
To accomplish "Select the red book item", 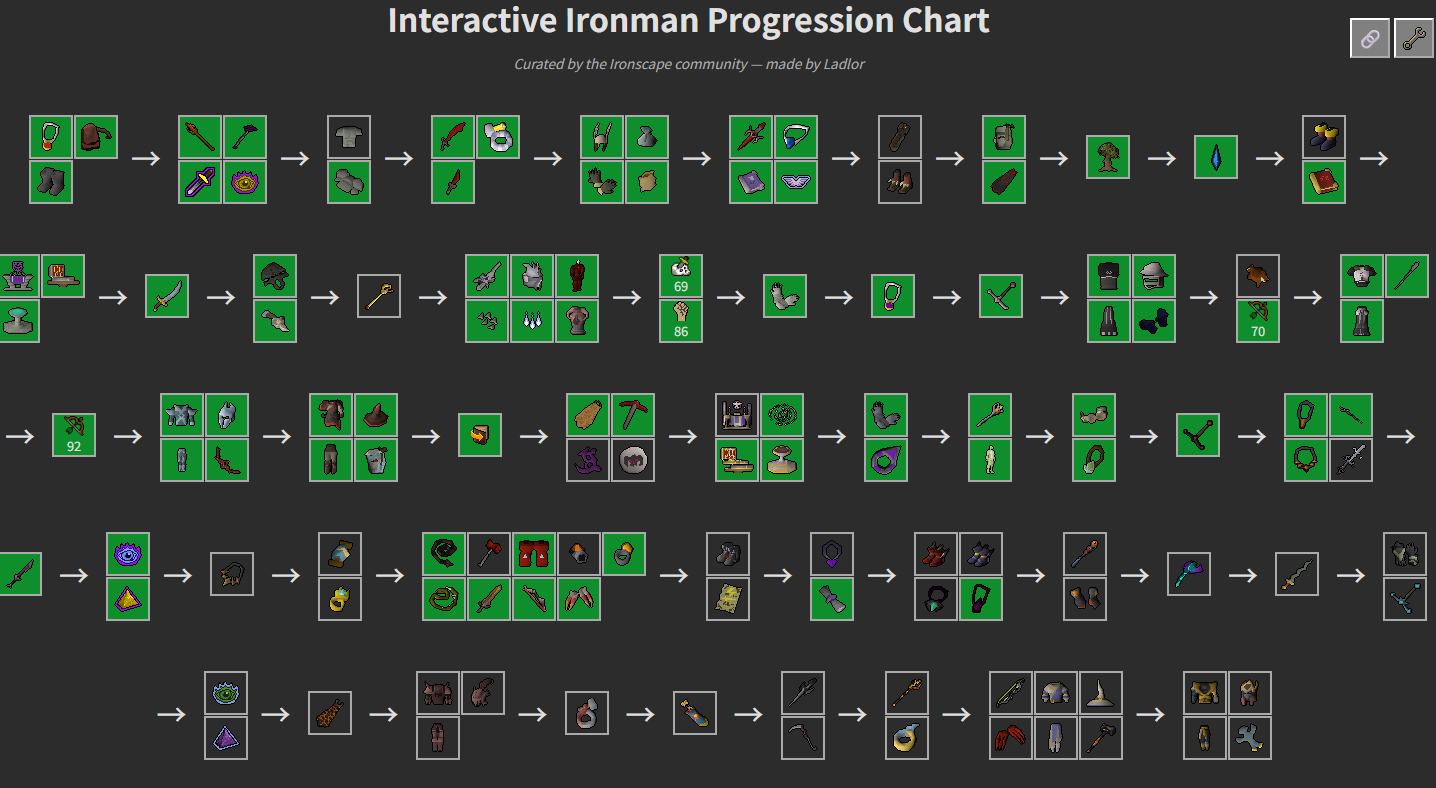I will 1324,182.
